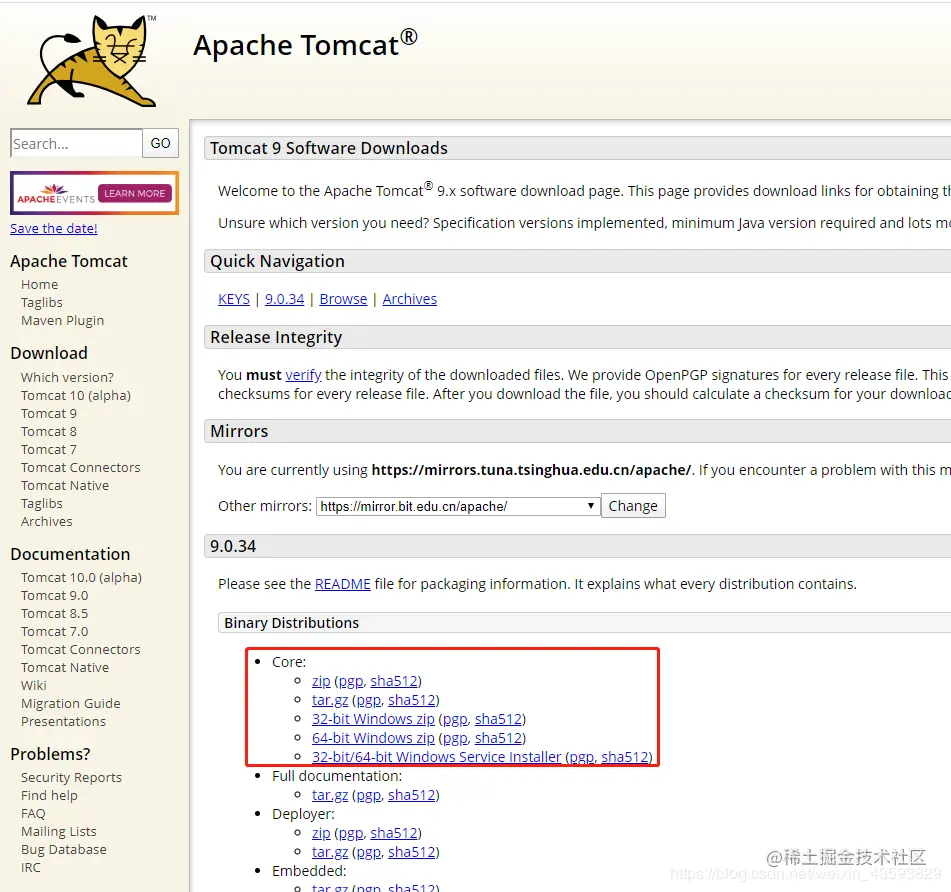Viewport: 951px width, 892px height.
Task: Select Tomcat 7 in Download section
Action: pos(49,449)
